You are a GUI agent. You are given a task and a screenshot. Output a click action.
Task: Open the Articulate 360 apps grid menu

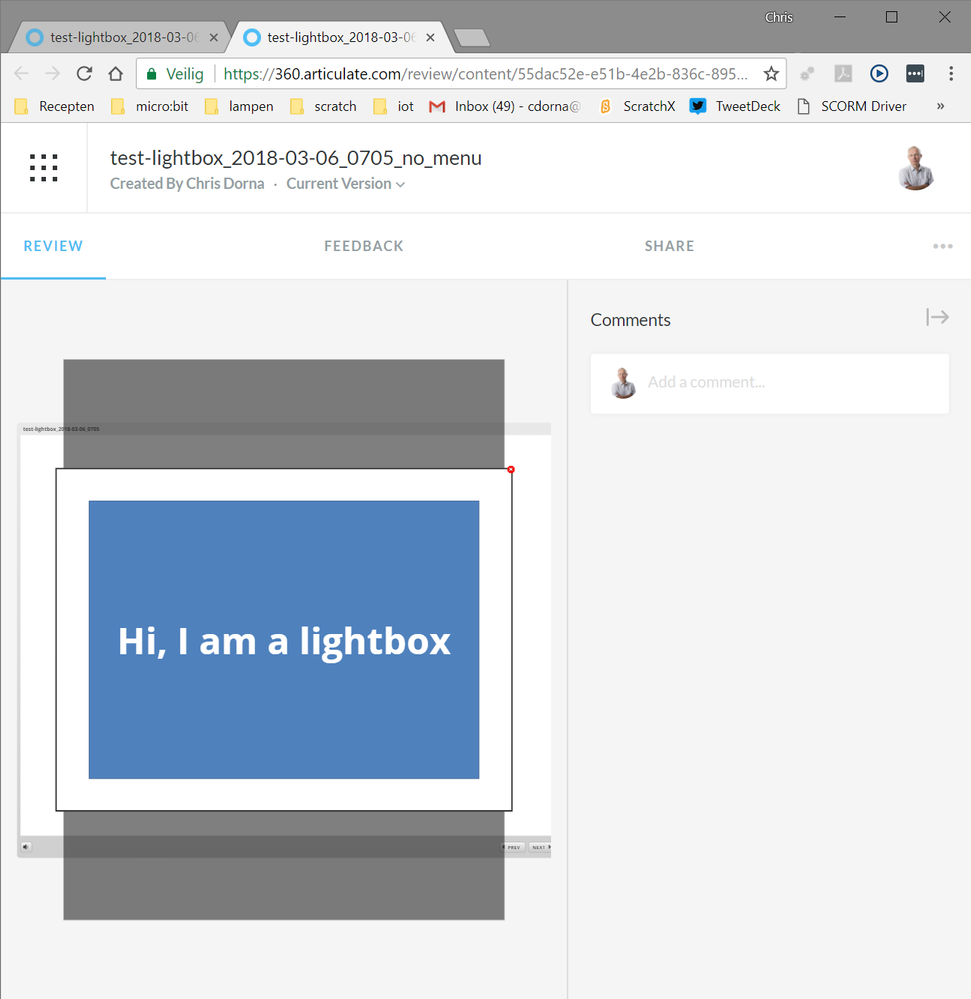[x=43, y=168]
